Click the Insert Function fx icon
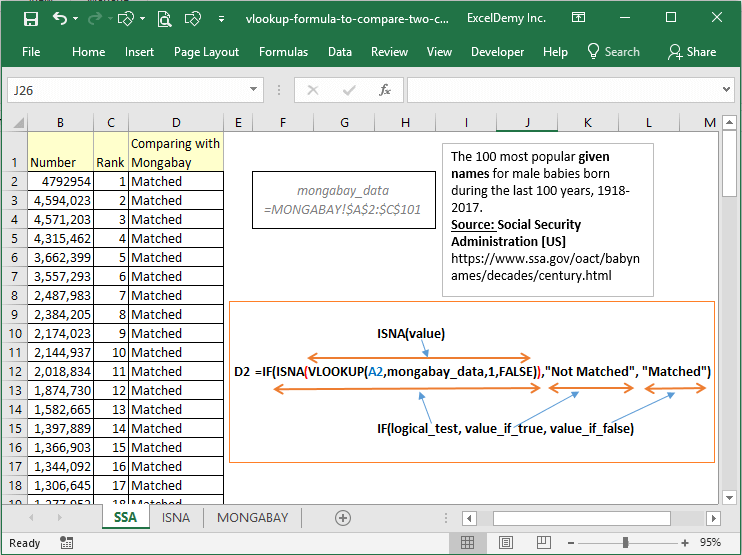 click(385, 90)
